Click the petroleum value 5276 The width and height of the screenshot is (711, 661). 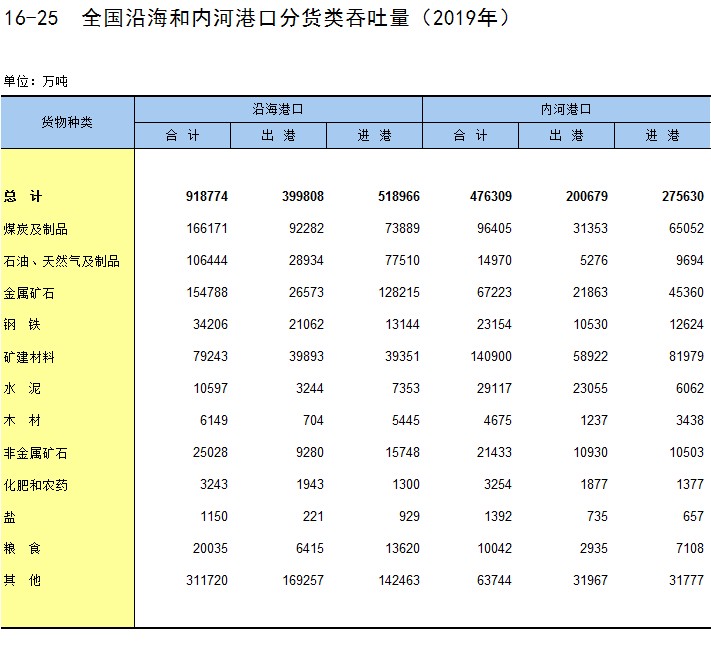[x=594, y=260]
